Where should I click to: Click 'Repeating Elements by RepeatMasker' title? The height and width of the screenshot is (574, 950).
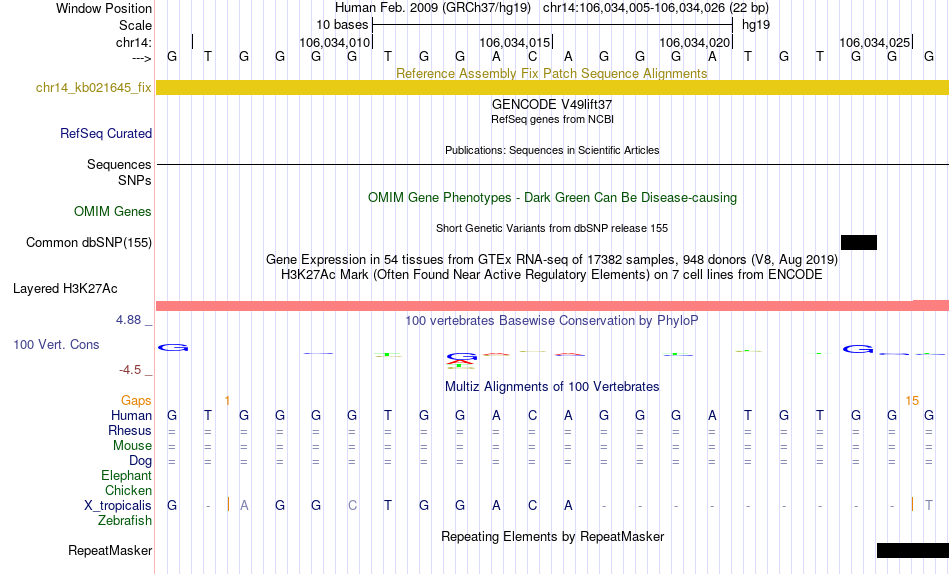(x=553, y=537)
